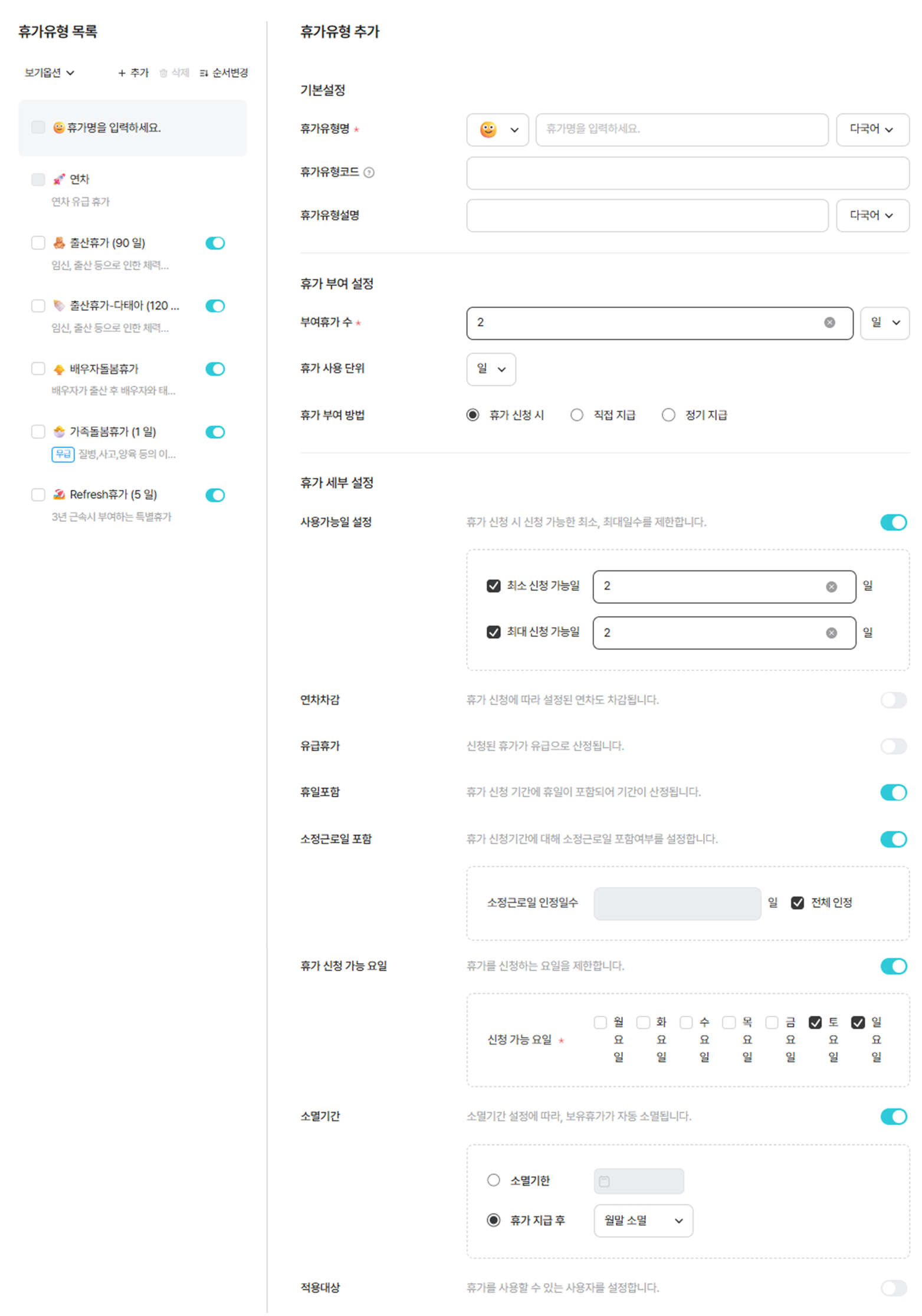922x1316 pixels.
Task: Open 다국어 button beside 휴가유형설명
Action: (x=871, y=215)
